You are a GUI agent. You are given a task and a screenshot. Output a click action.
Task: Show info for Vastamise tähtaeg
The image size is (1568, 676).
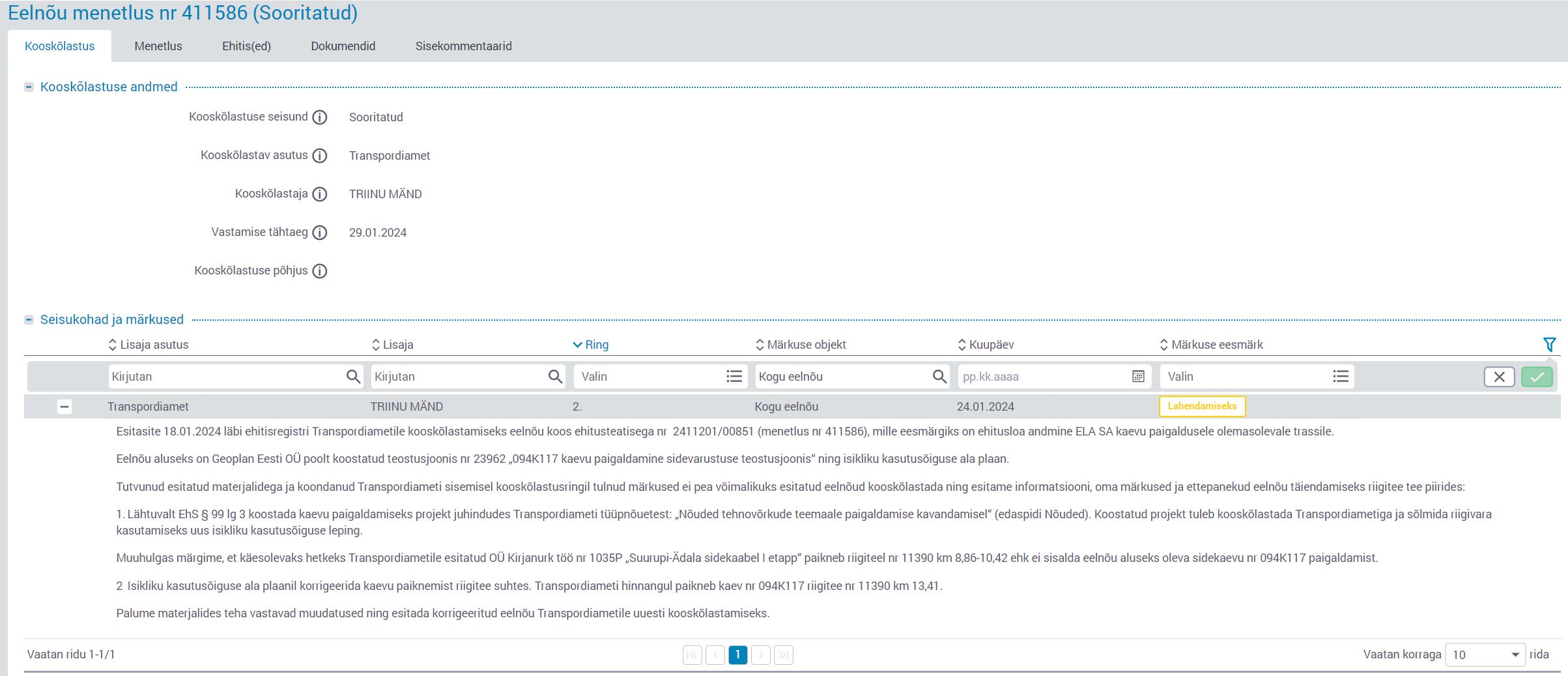[320, 233]
